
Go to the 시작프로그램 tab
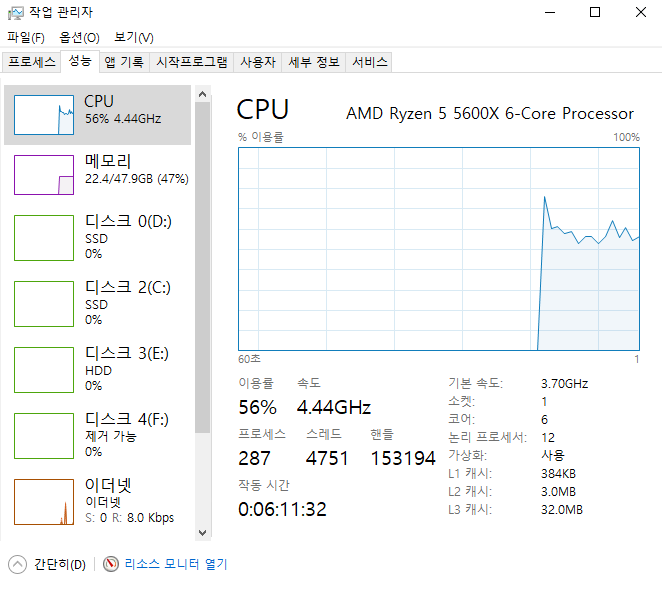(192, 62)
